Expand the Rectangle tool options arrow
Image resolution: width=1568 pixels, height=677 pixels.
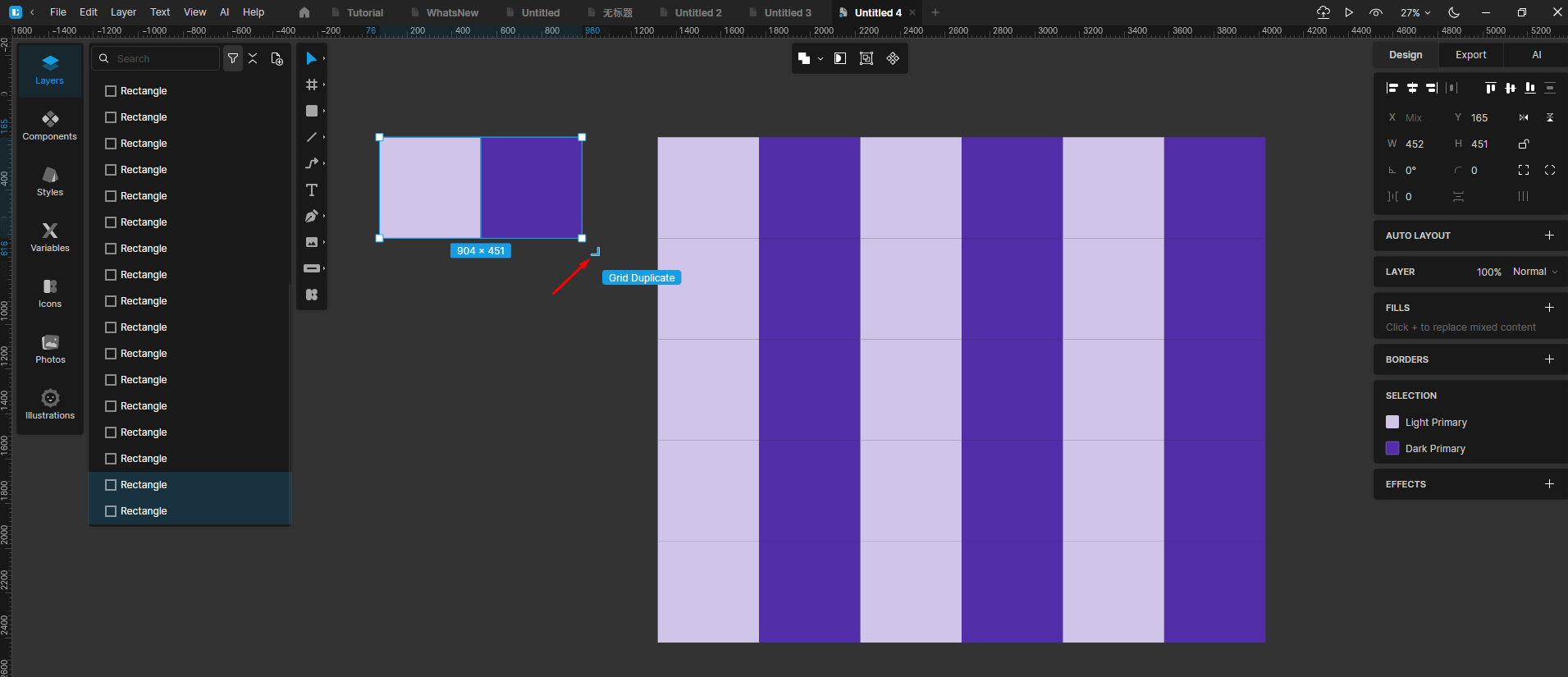pyautogui.click(x=324, y=111)
